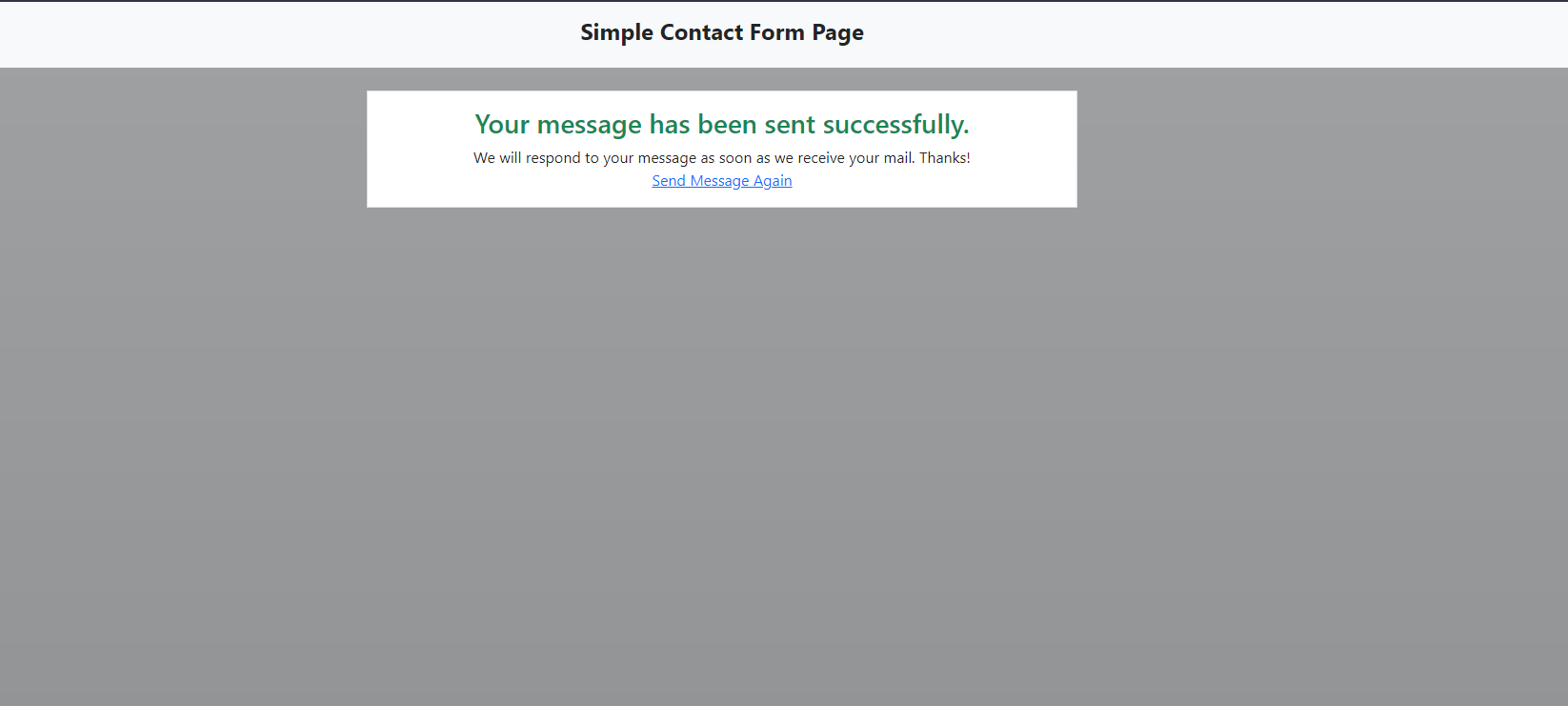Click the word Simple in page title
The image size is (1568, 706).
616,32
